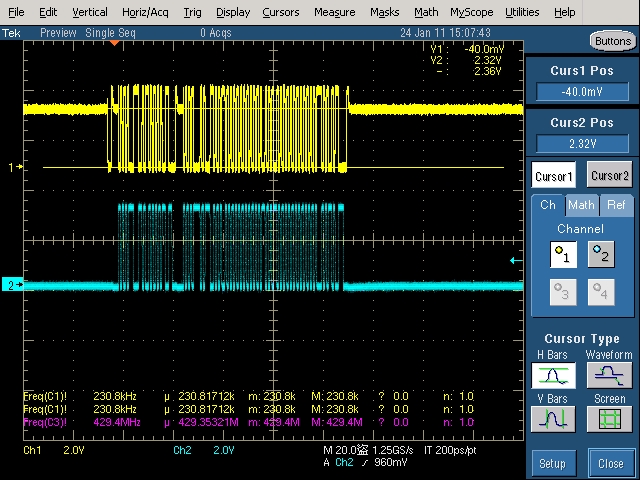Activate Cursor2 button
This screenshot has height=480, width=640.
[609, 175]
